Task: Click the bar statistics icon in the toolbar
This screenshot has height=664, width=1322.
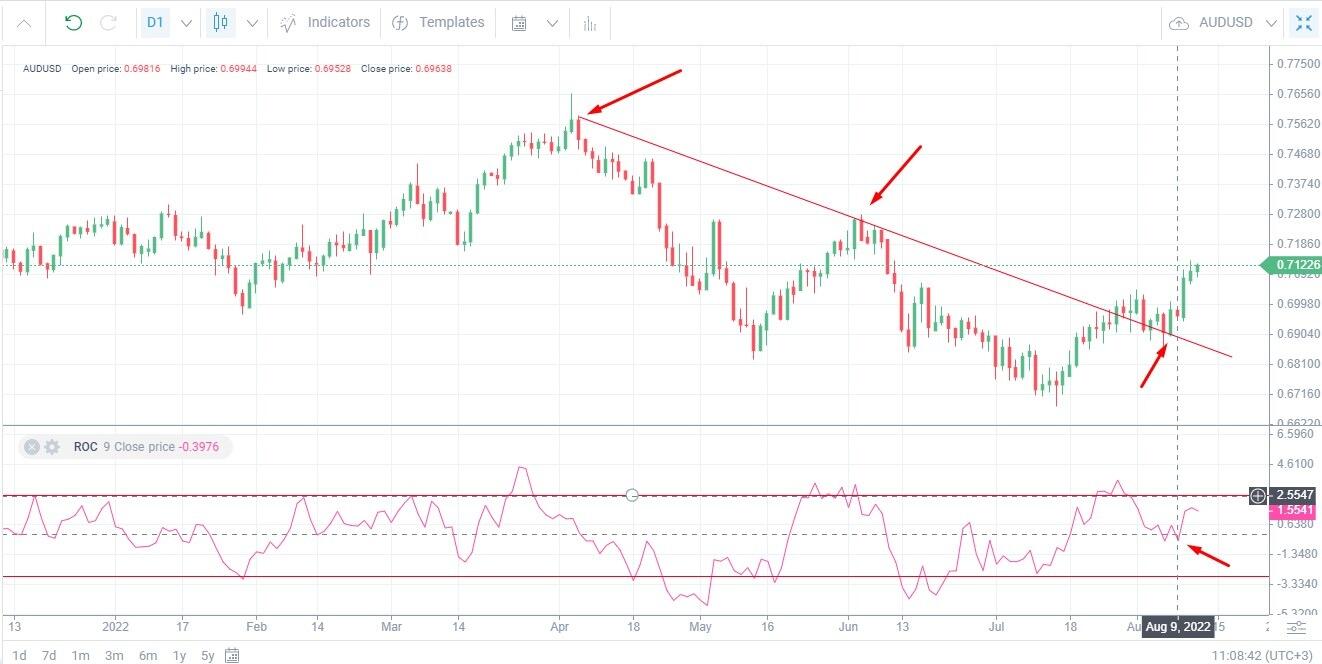Action: [x=589, y=21]
